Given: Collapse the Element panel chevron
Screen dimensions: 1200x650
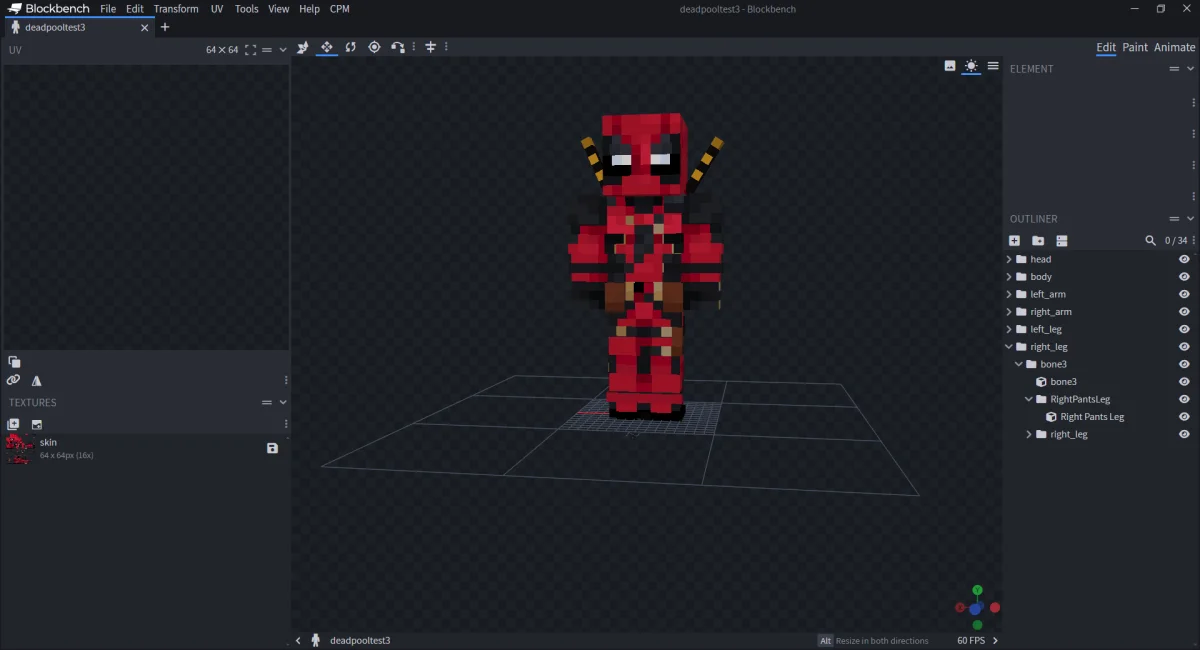Looking at the screenshot, I should pyautogui.click(x=1190, y=69).
